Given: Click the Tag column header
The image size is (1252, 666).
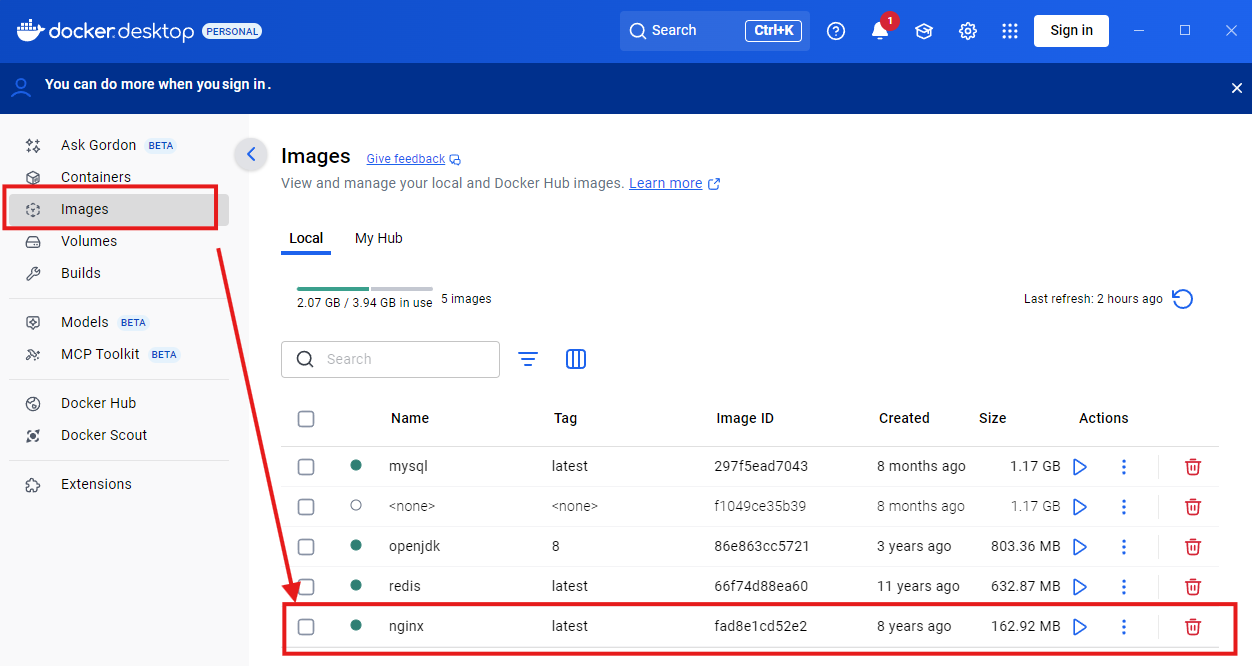Looking at the screenshot, I should 565,419.
